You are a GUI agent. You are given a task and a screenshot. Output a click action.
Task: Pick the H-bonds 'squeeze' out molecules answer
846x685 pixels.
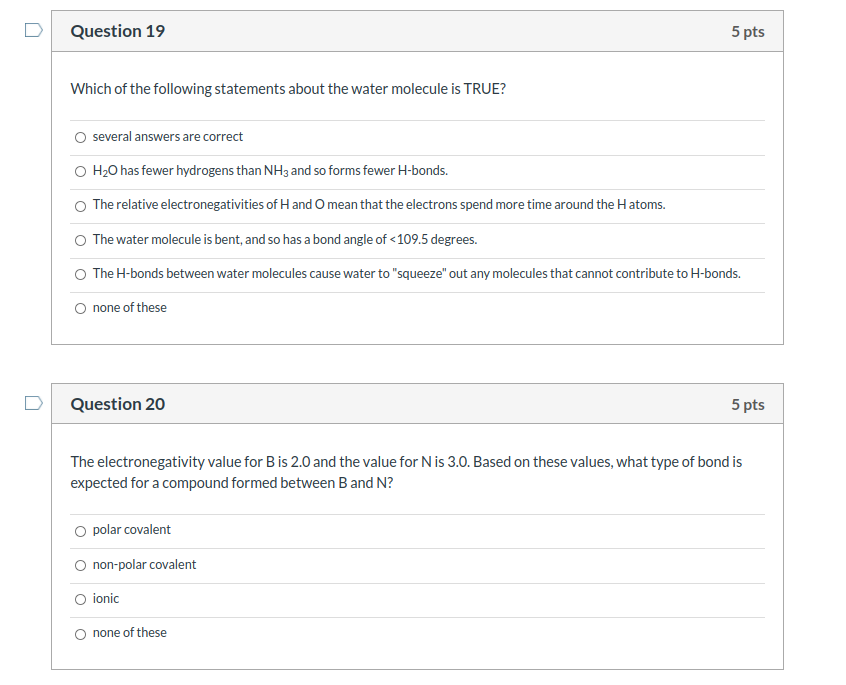(x=80, y=273)
